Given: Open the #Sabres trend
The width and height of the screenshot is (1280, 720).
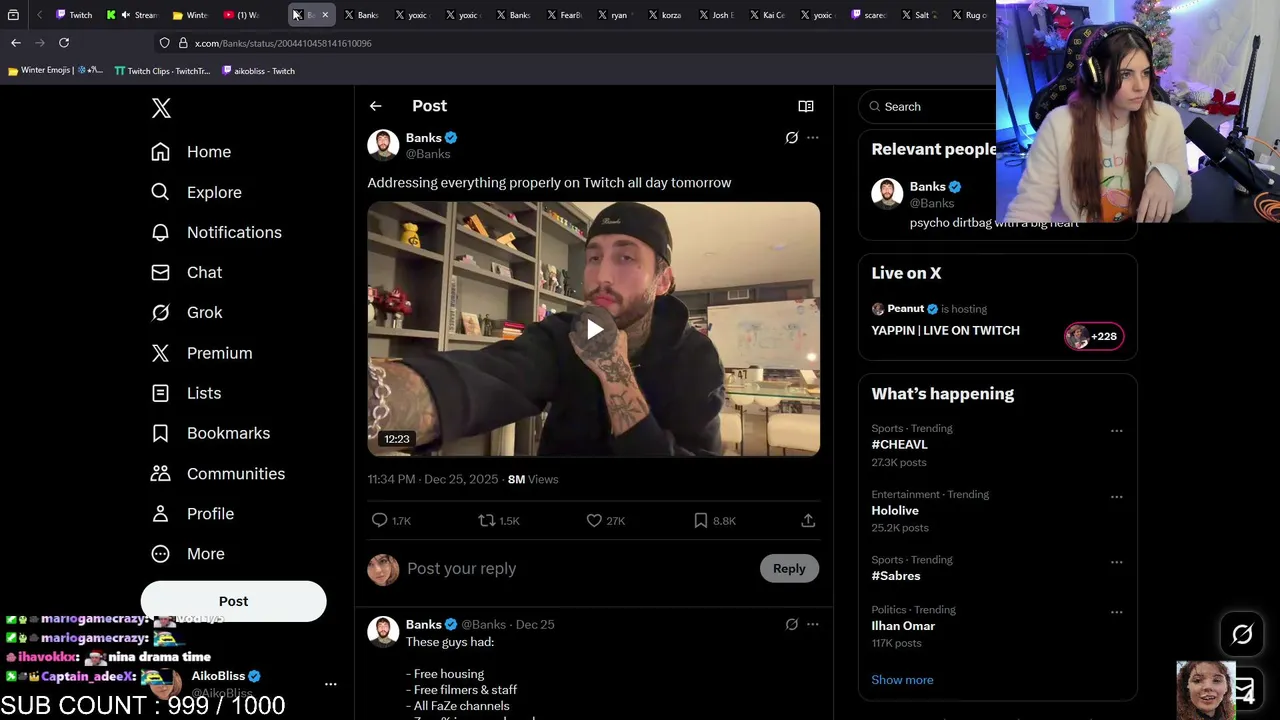Looking at the screenshot, I should click(896, 576).
